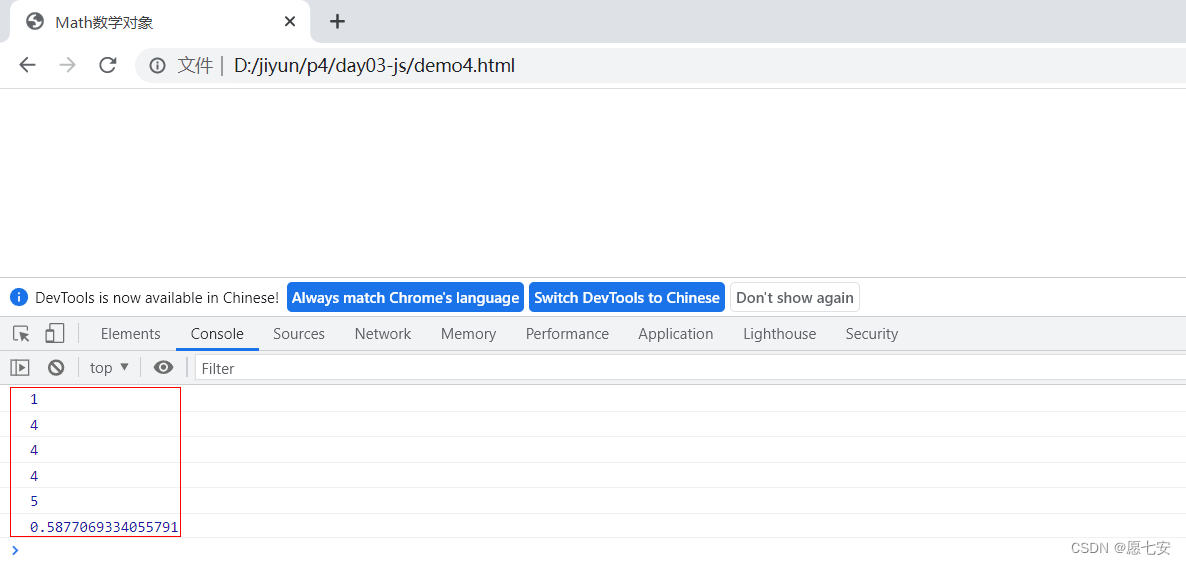Click the address bar URL
Screen dimensions: 1186x565
coord(374,66)
